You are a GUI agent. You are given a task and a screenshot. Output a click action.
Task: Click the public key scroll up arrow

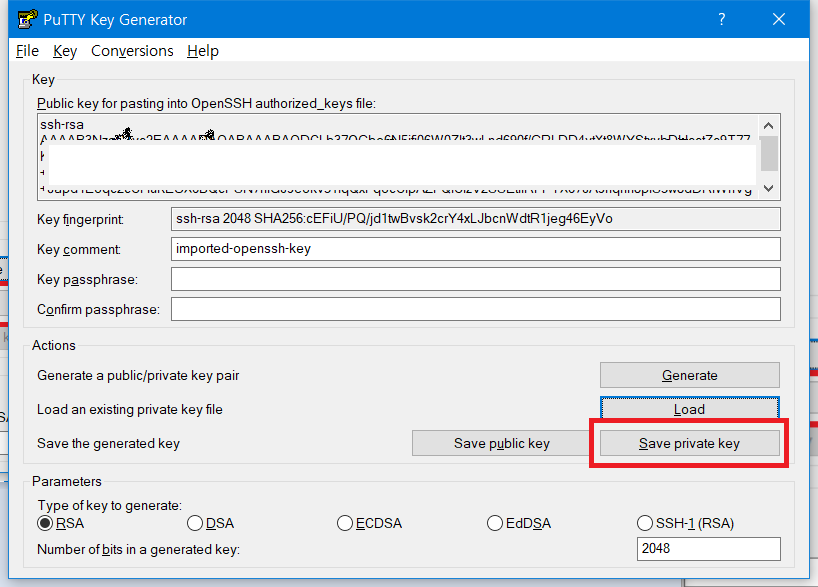(768, 125)
